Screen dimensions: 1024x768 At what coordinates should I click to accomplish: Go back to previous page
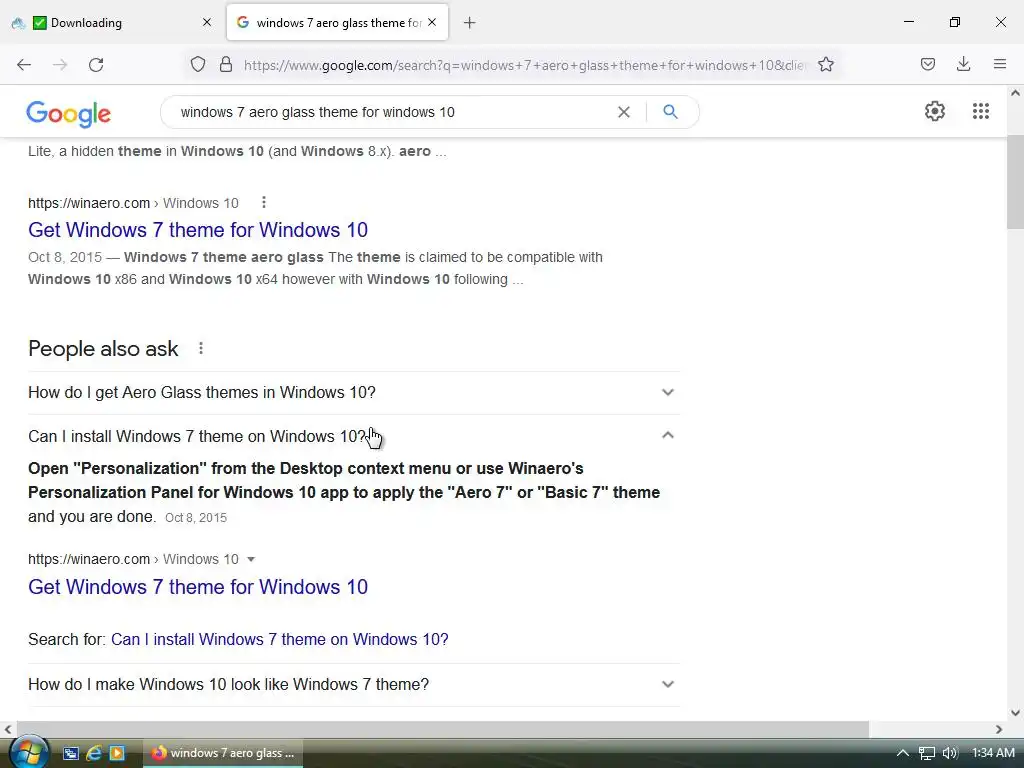point(24,64)
